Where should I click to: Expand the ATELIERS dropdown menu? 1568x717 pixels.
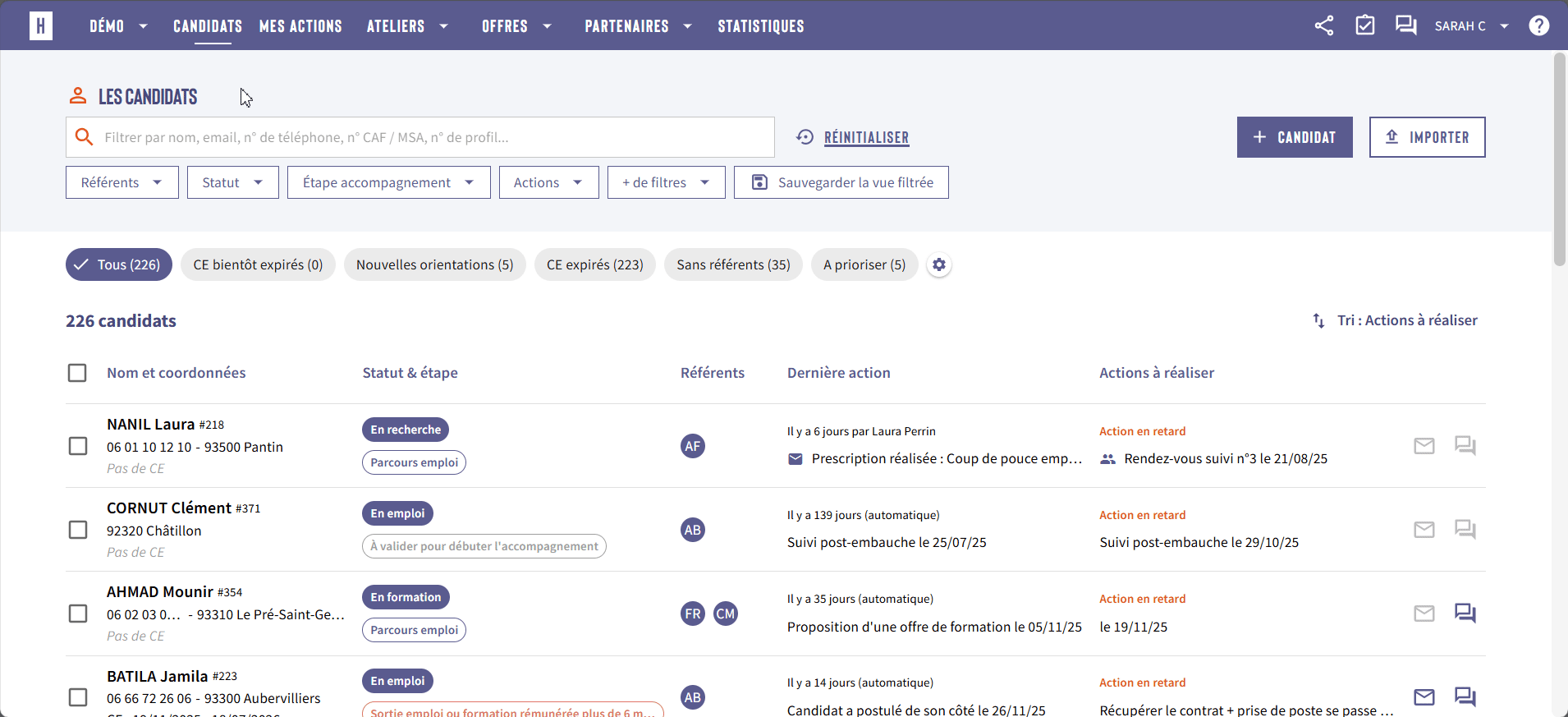click(408, 26)
